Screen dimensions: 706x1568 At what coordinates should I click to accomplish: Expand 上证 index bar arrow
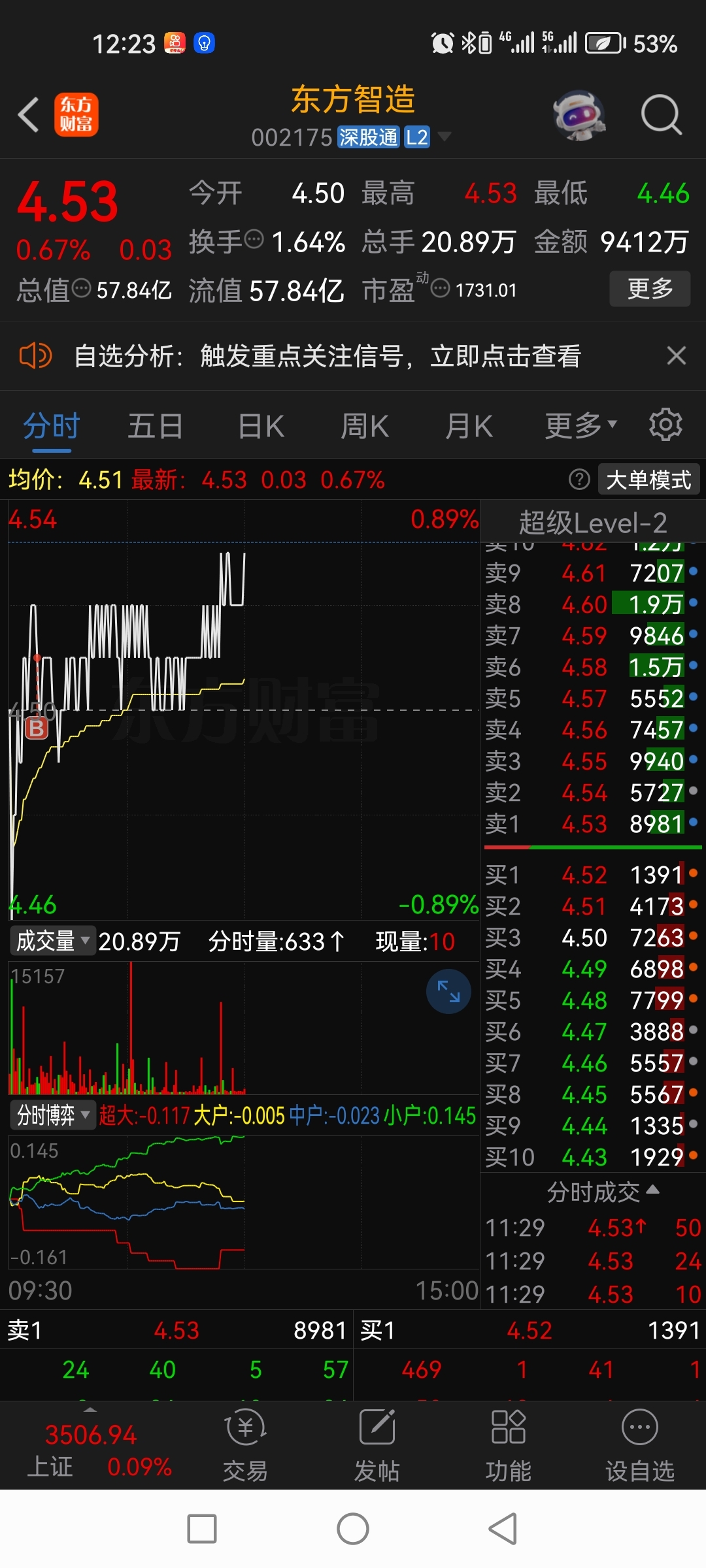coord(90,1410)
